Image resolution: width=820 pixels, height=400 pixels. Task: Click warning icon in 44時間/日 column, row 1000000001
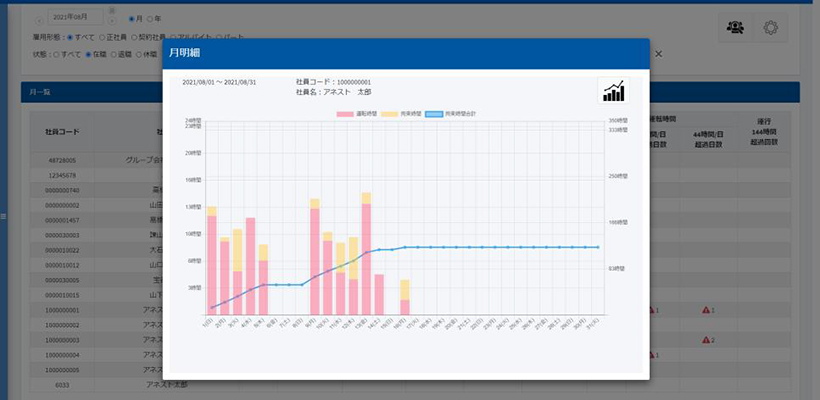(708, 311)
